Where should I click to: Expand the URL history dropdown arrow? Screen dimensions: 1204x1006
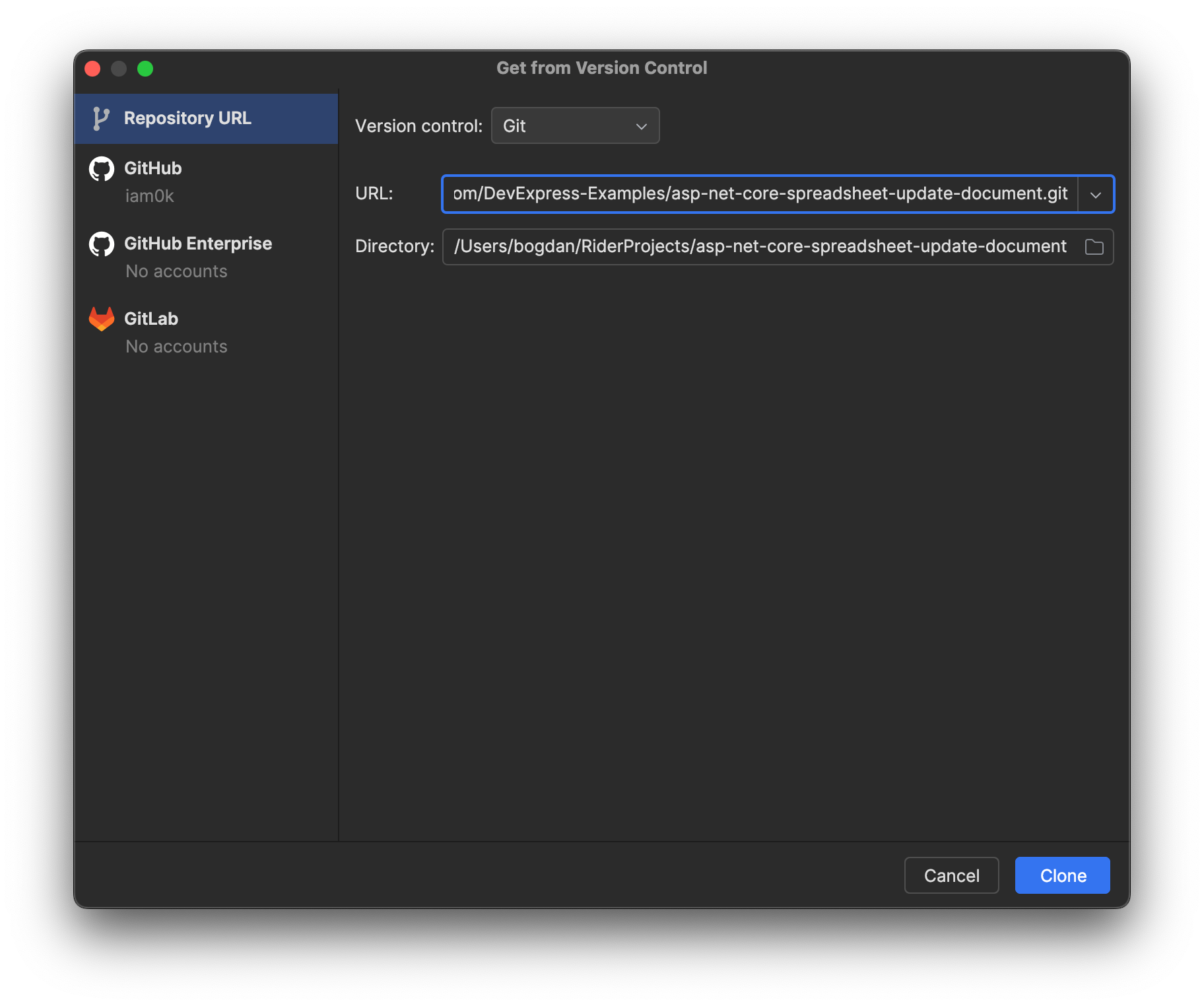point(1096,195)
